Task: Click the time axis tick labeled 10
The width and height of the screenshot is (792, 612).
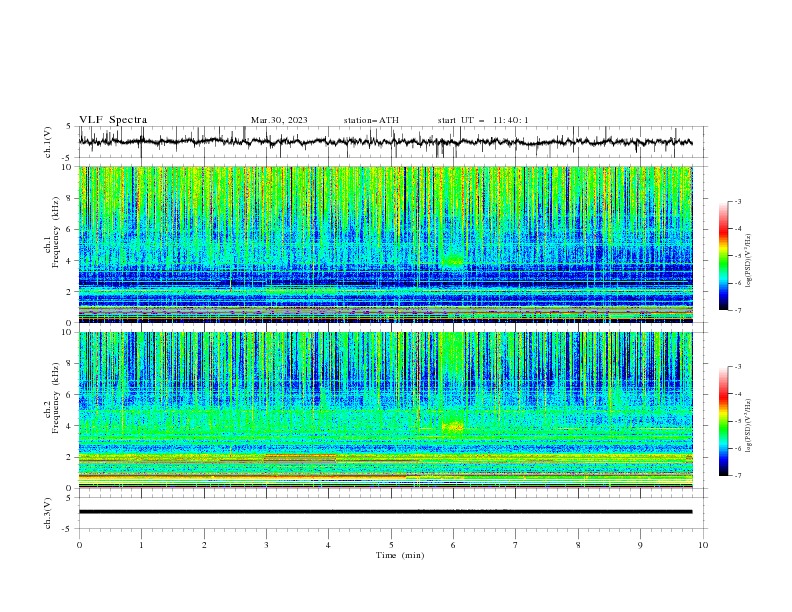Action: pos(703,545)
